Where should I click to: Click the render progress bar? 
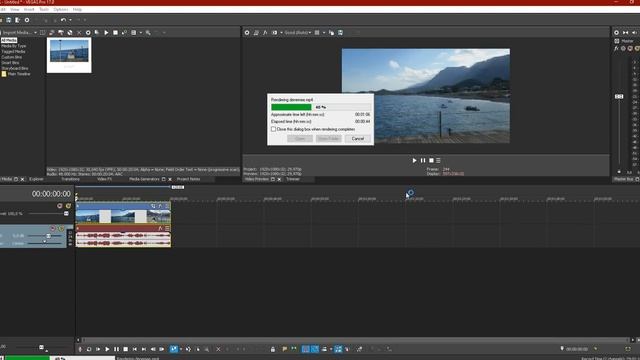pos(321,107)
